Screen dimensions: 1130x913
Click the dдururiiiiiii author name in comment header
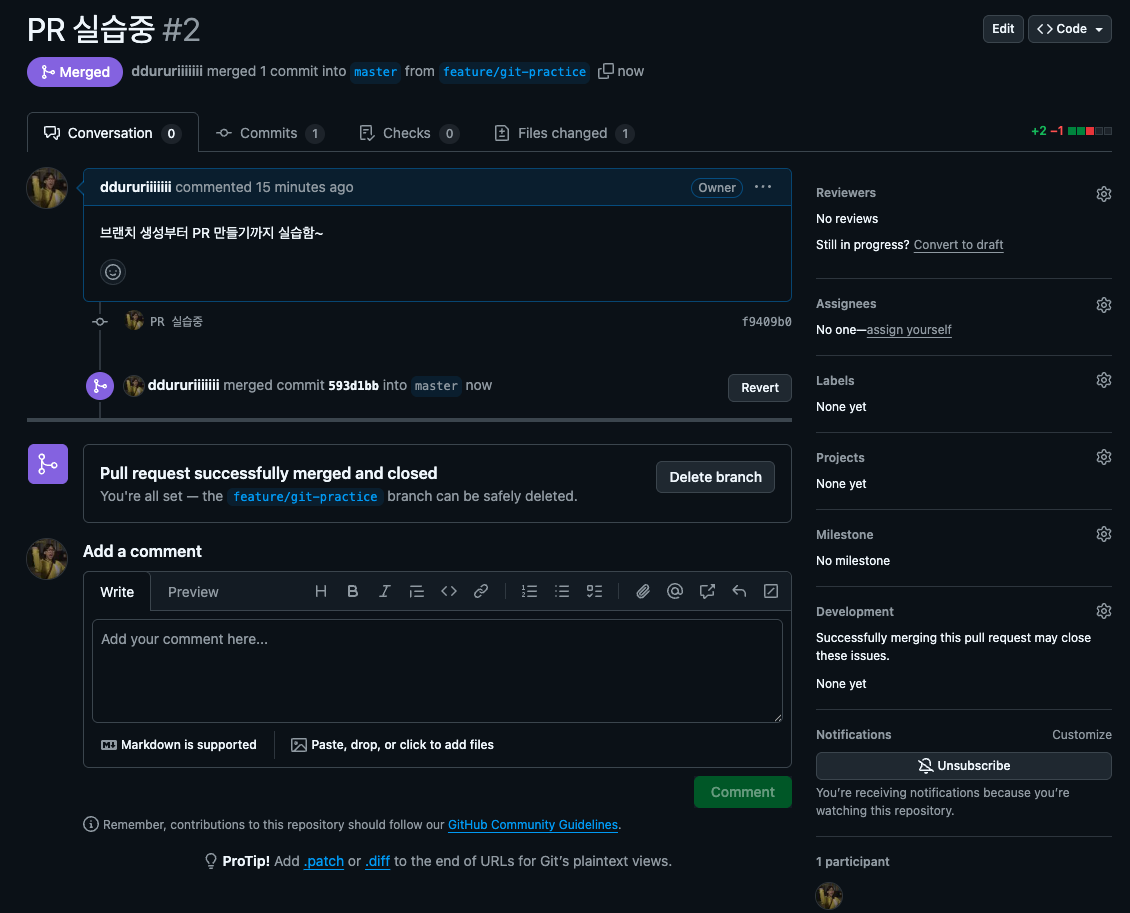click(135, 187)
